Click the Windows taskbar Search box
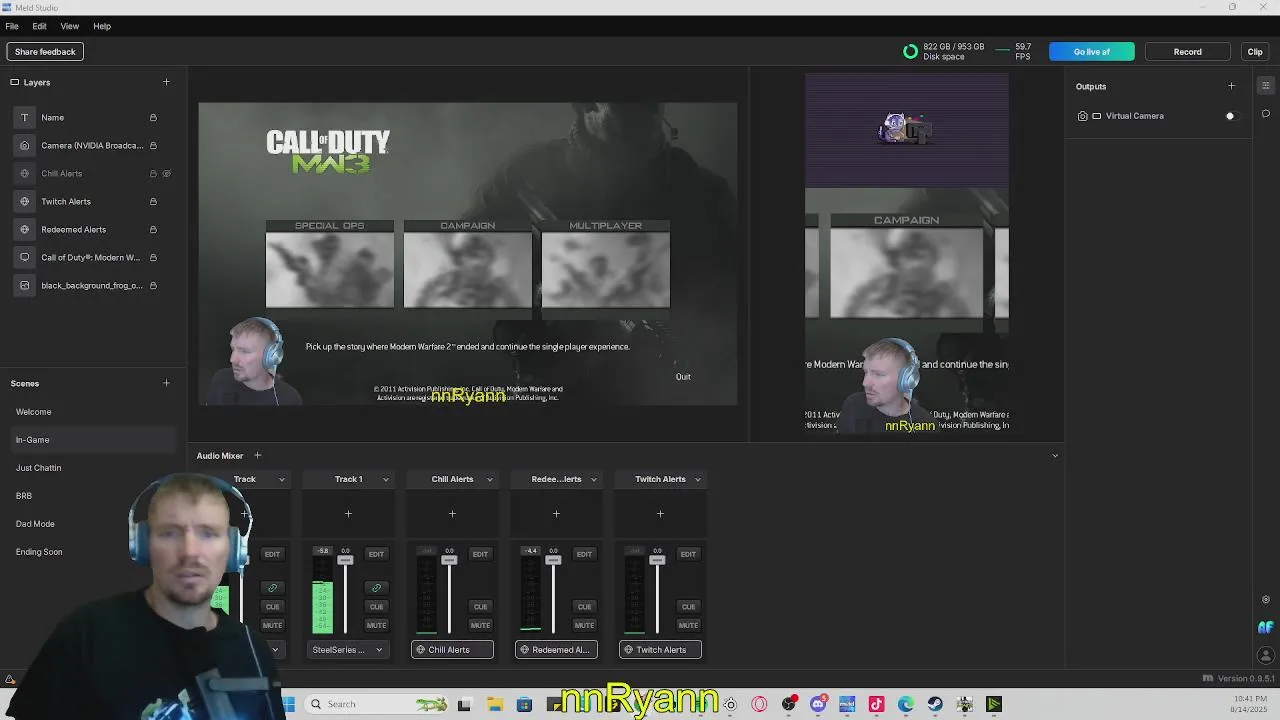 (x=378, y=704)
